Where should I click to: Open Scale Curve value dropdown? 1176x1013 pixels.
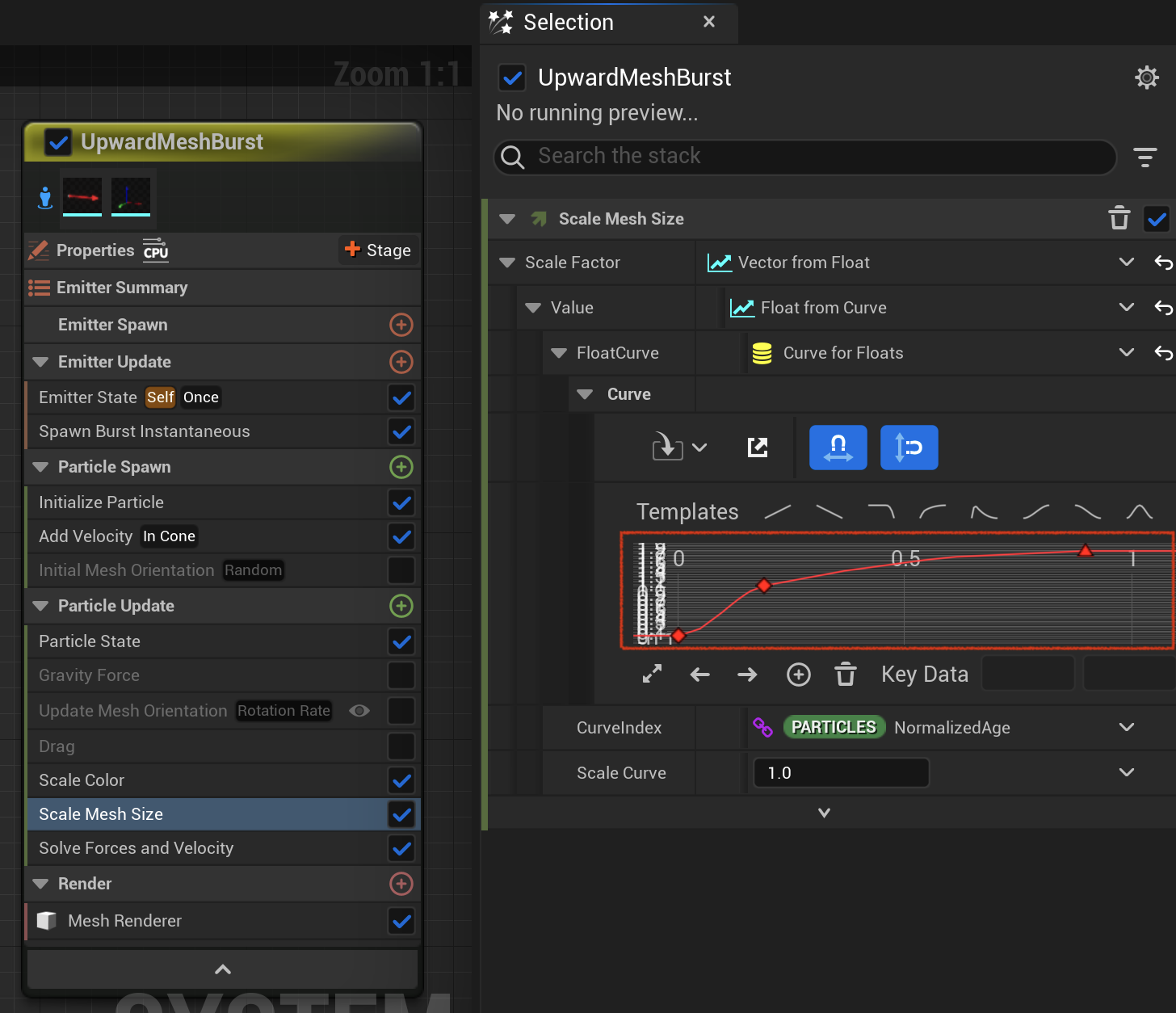tap(1126, 773)
